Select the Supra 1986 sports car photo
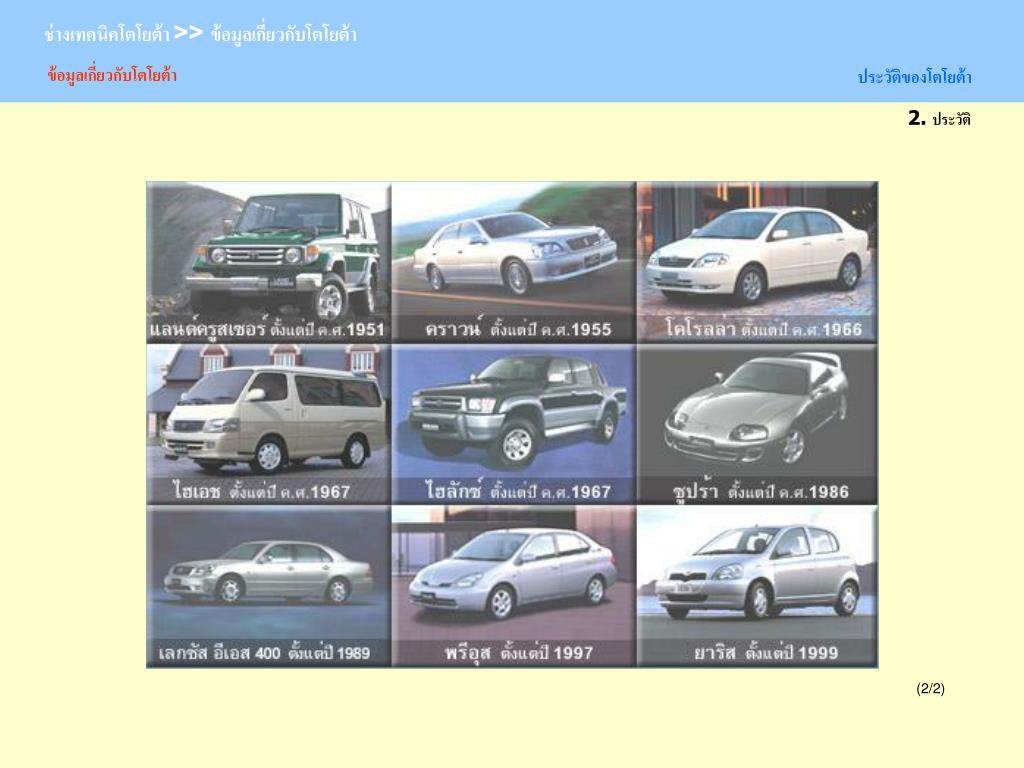This screenshot has height=768, width=1024. pyautogui.click(x=757, y=424)
